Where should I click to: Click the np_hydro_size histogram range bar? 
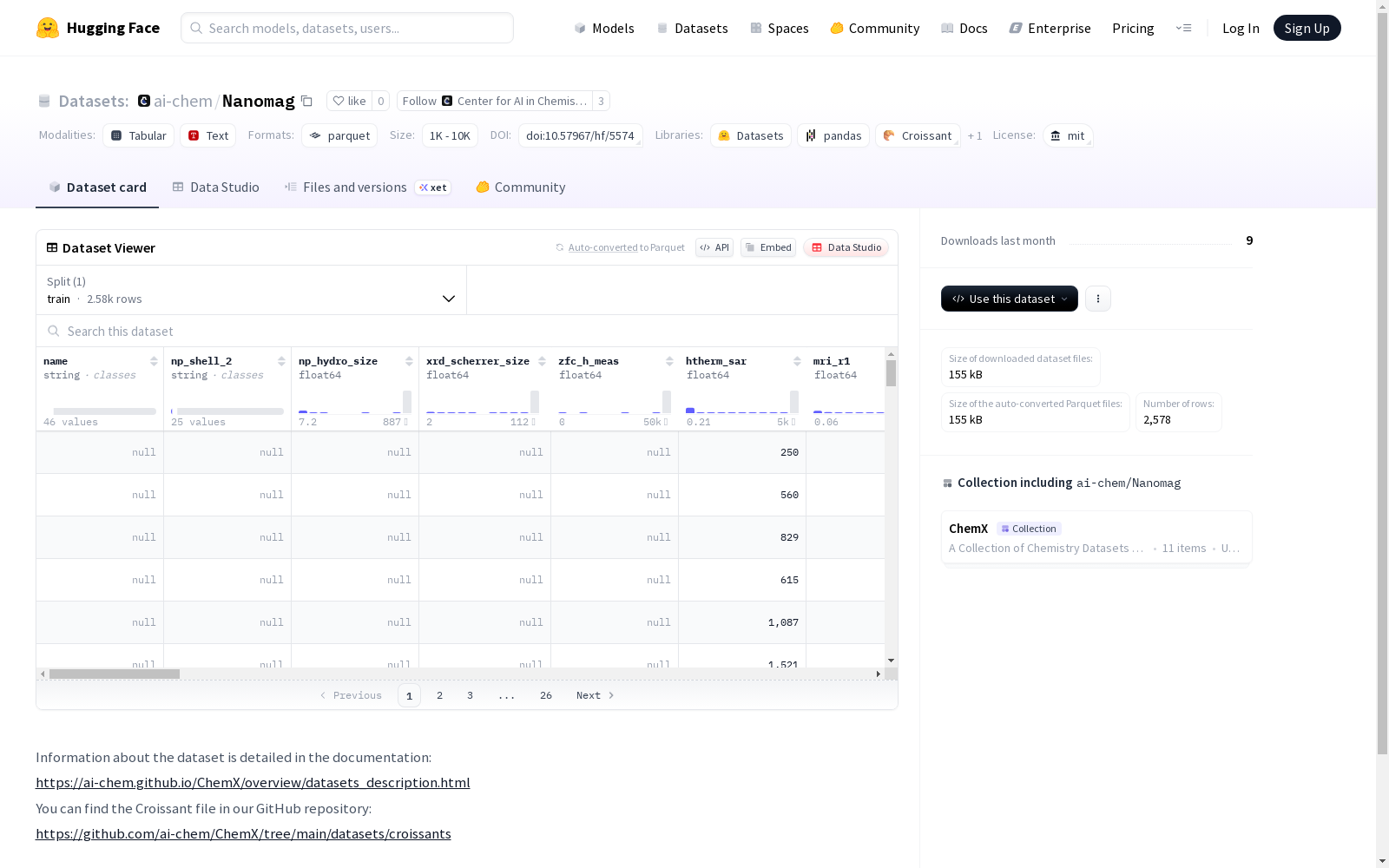coord(355,403)
